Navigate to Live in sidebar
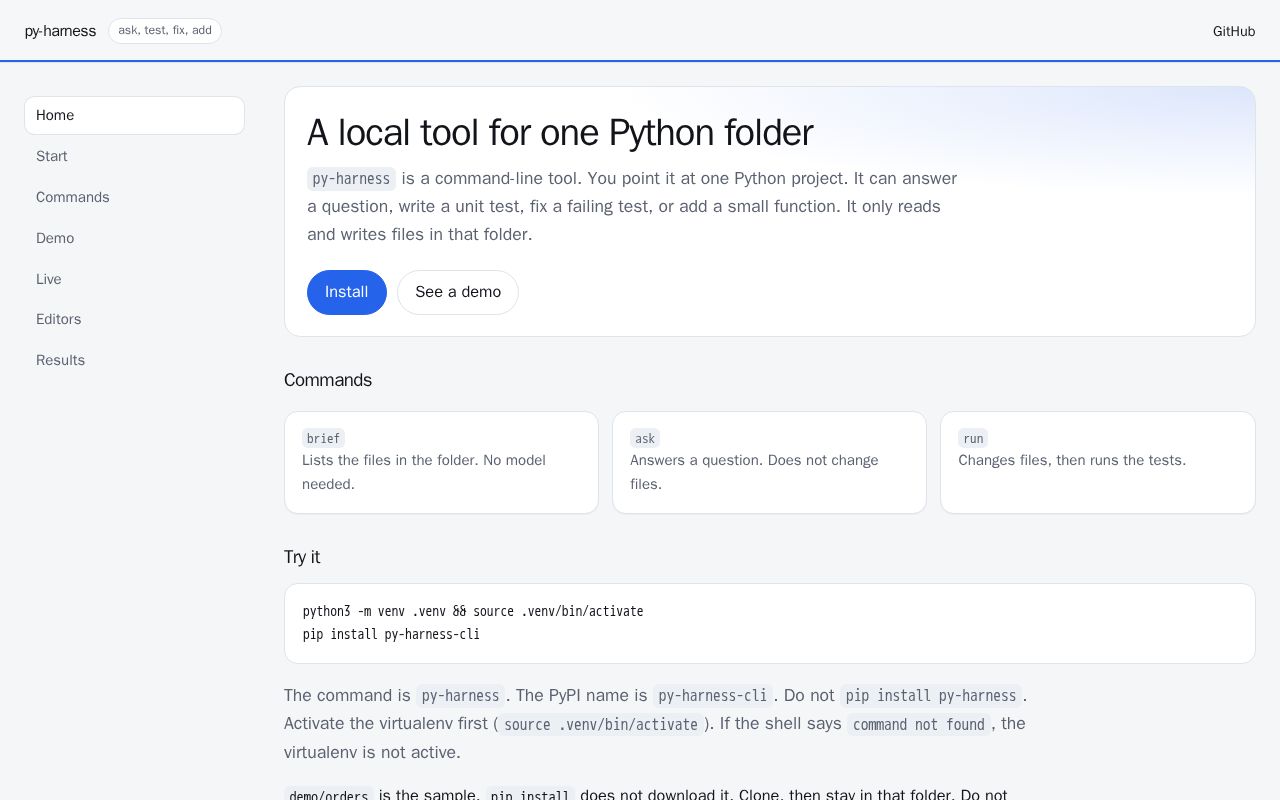 134,279
